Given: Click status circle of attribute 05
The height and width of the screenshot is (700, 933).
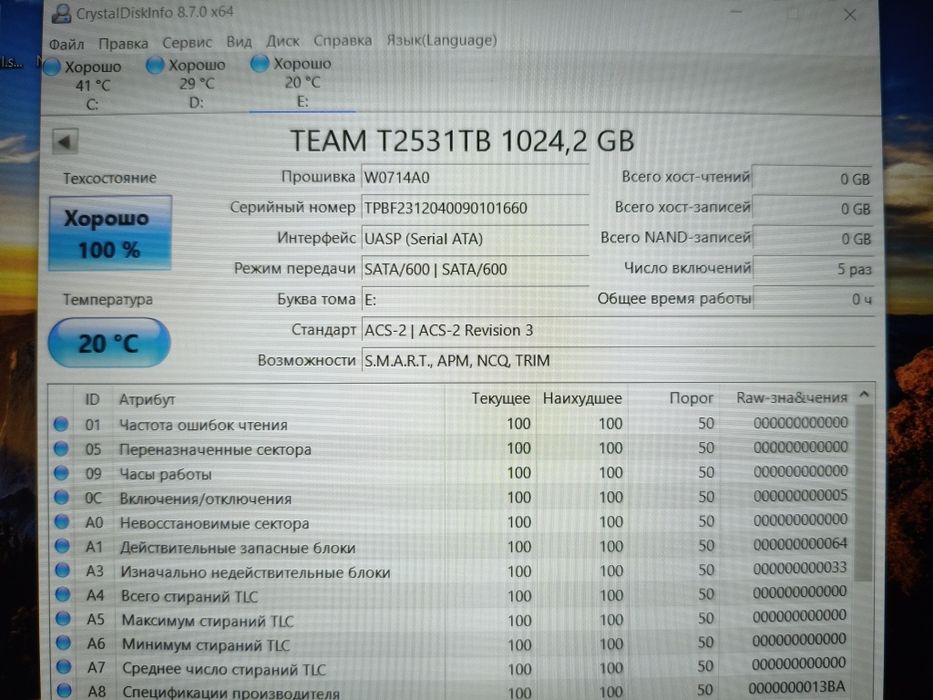Looking at the screenshot, I should click(x=61, y=449).
